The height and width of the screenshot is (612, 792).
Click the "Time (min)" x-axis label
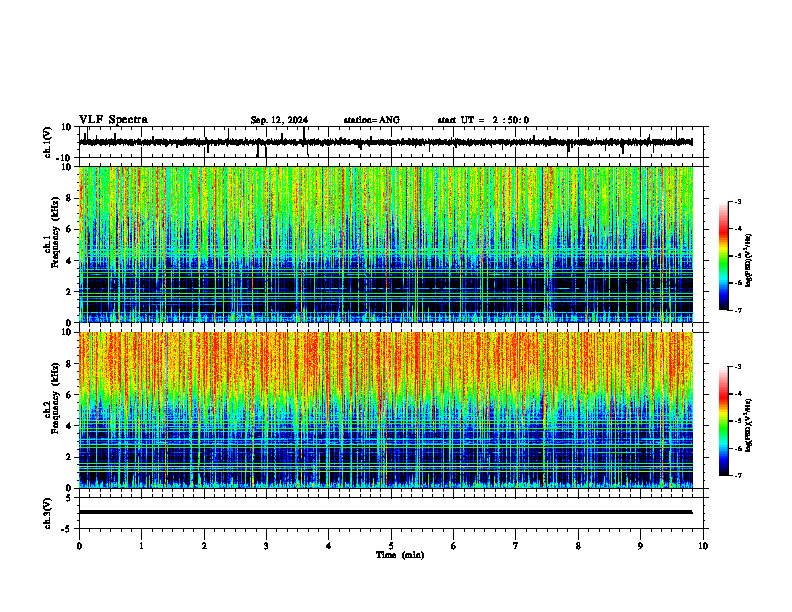tap(400, 555)
